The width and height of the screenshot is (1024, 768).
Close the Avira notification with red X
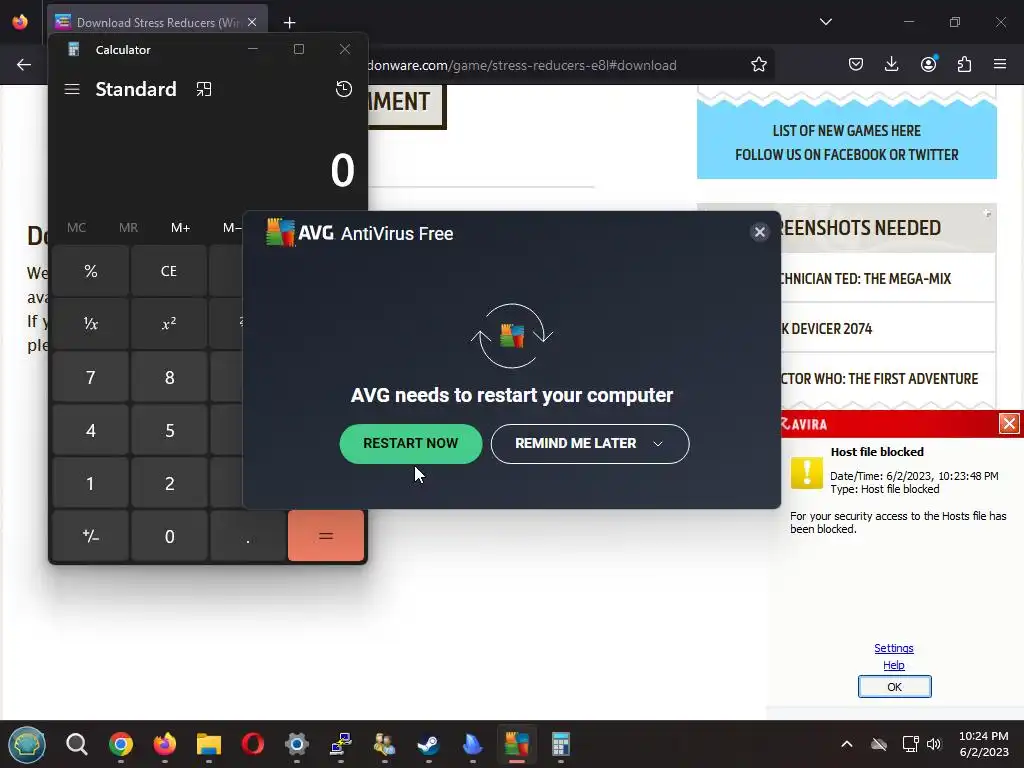click(x=1009, y=423)
